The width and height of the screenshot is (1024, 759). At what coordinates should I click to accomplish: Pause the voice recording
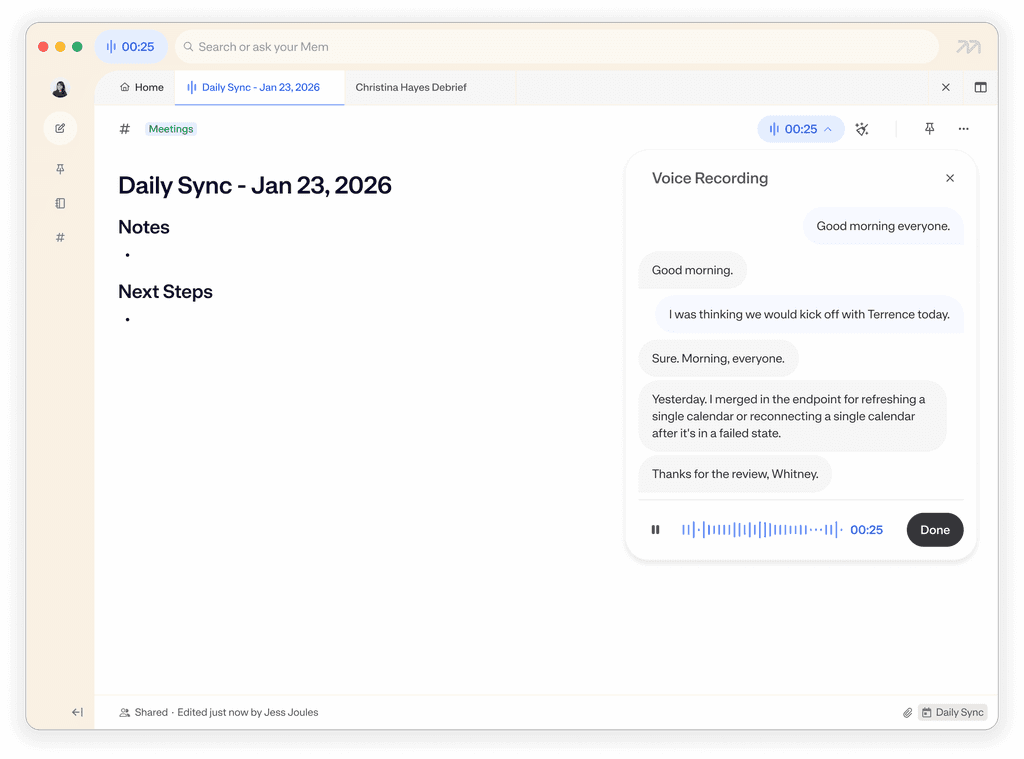coord(655,530)
